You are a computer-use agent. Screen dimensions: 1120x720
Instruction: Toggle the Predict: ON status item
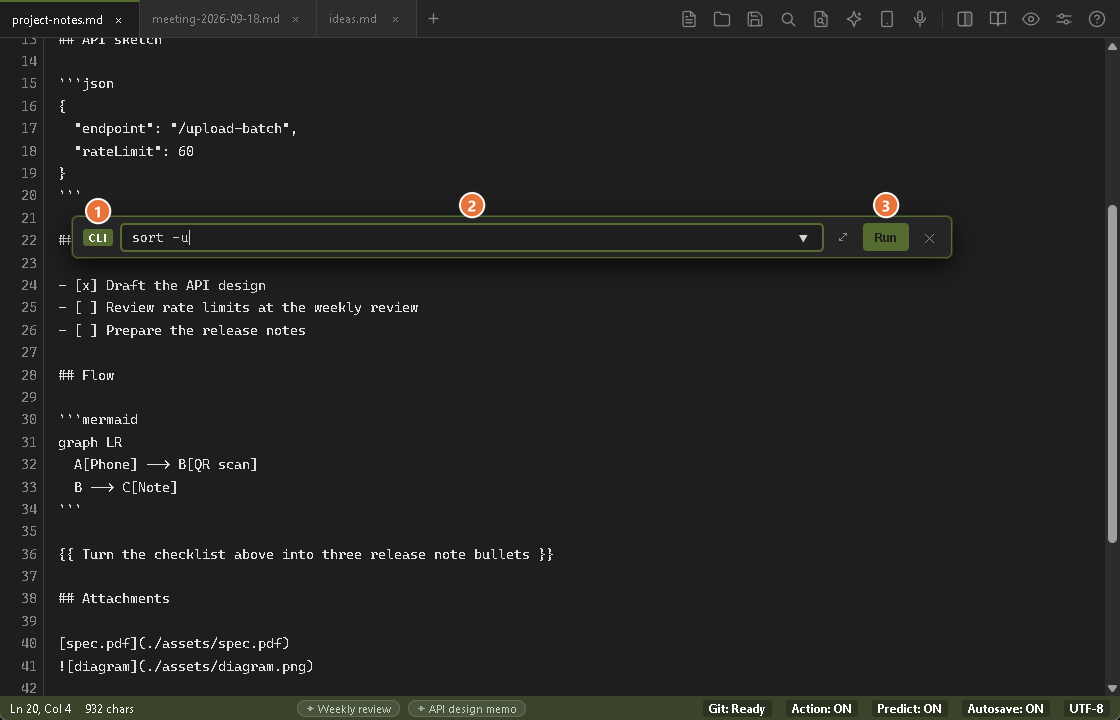(x=909, y=709)
